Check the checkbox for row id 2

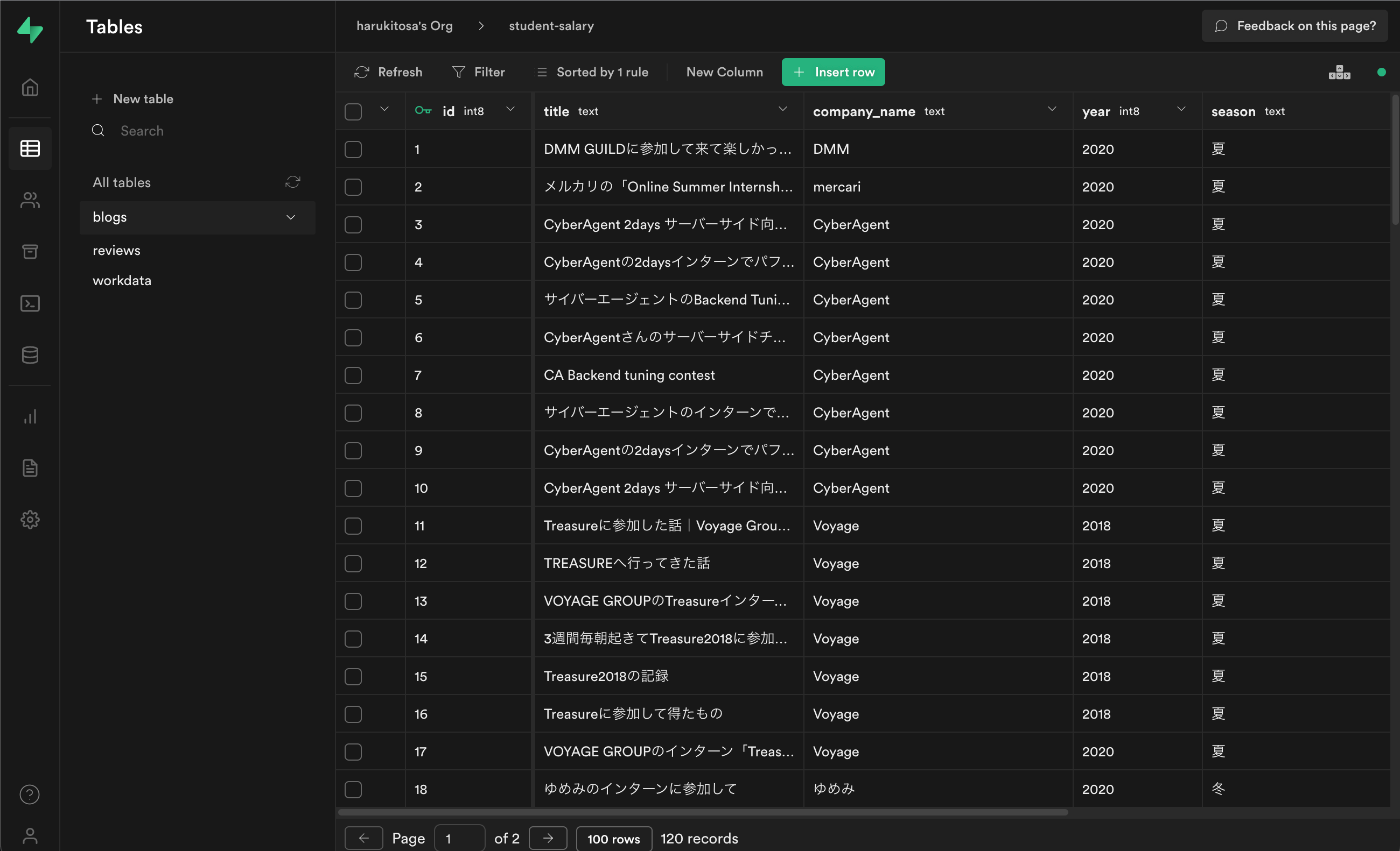coord(353,187)
